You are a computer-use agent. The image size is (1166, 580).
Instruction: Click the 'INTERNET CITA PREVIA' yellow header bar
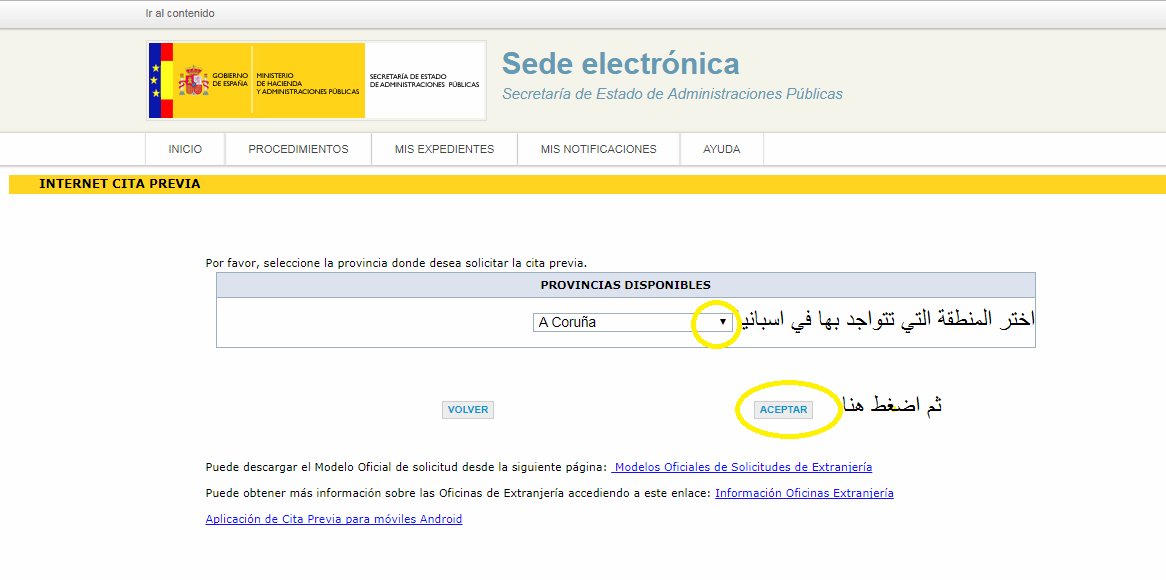click(120, 184)
